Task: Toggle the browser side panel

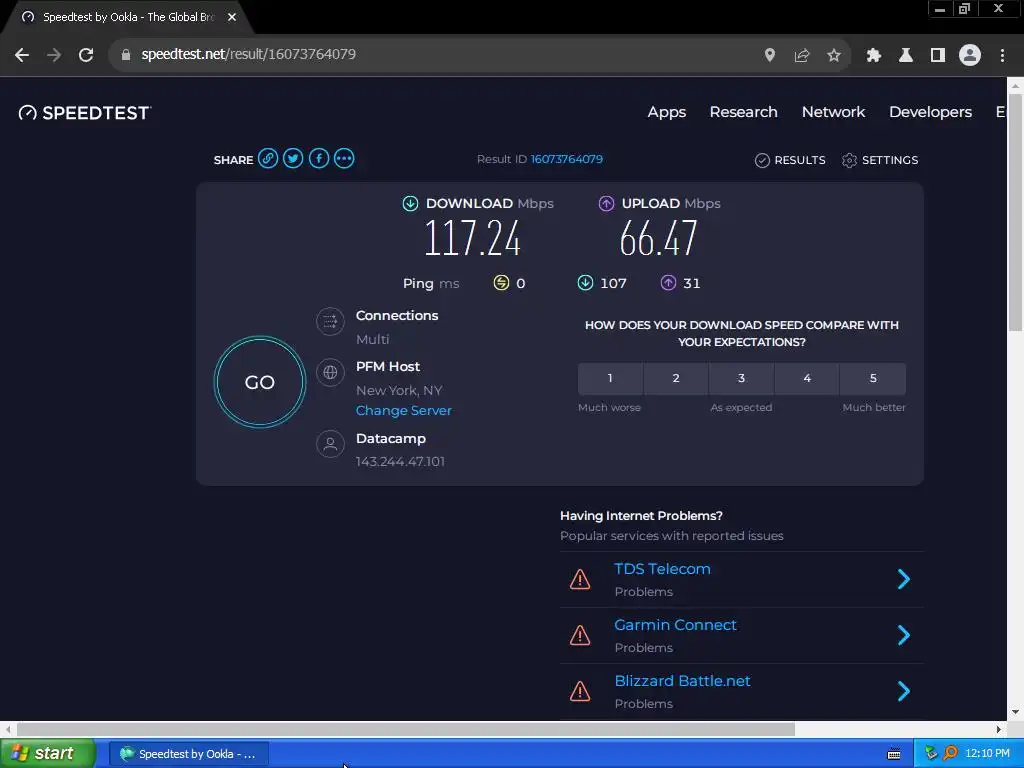Action: point(938,55)
